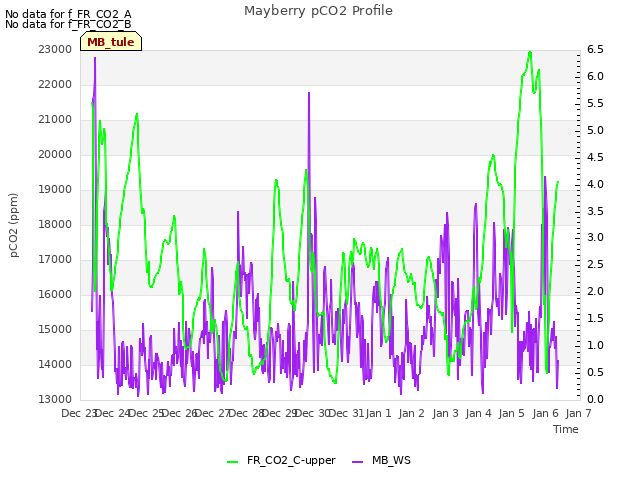Click the Jan 4 date tick label
This screenshot has height=480, width=640.
click(478, 413)
